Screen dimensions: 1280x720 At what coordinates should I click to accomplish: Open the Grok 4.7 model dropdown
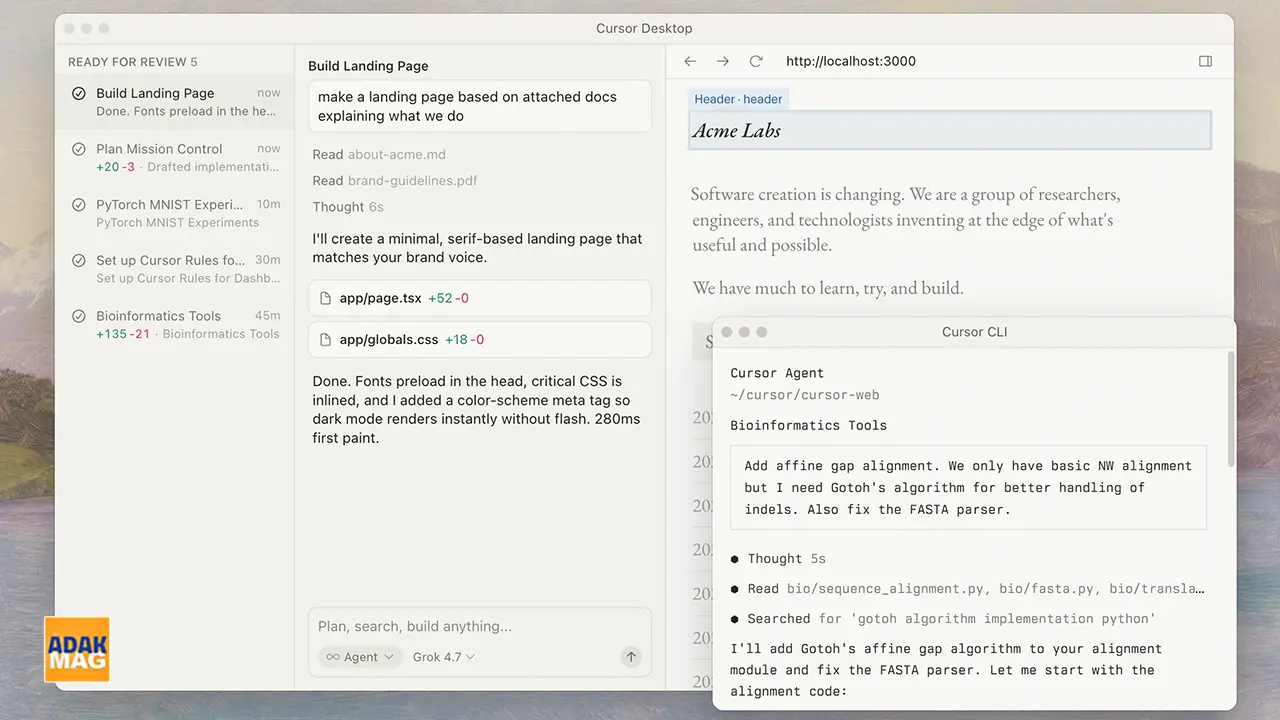point(443,657)
